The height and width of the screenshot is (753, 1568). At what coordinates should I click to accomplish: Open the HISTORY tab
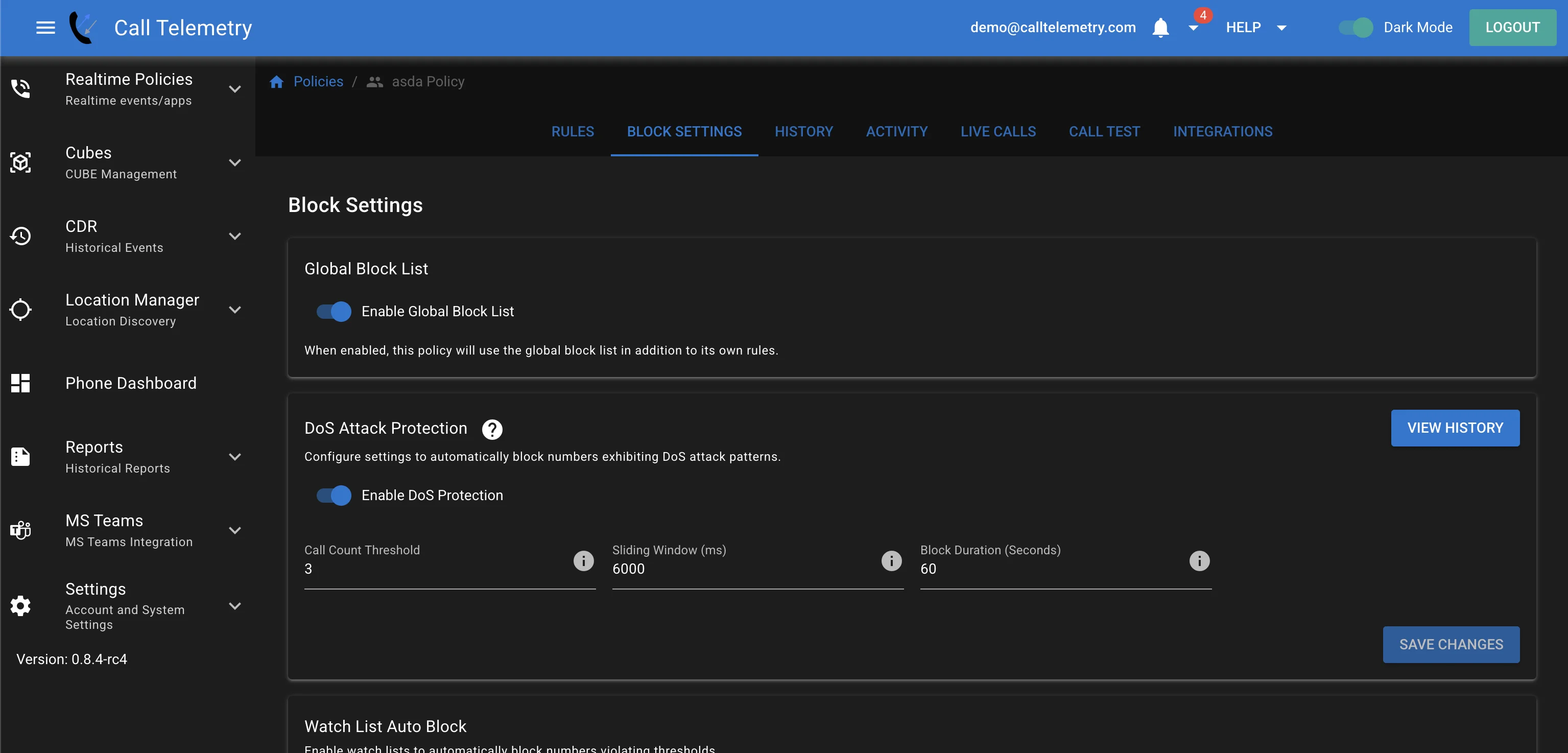803,131
